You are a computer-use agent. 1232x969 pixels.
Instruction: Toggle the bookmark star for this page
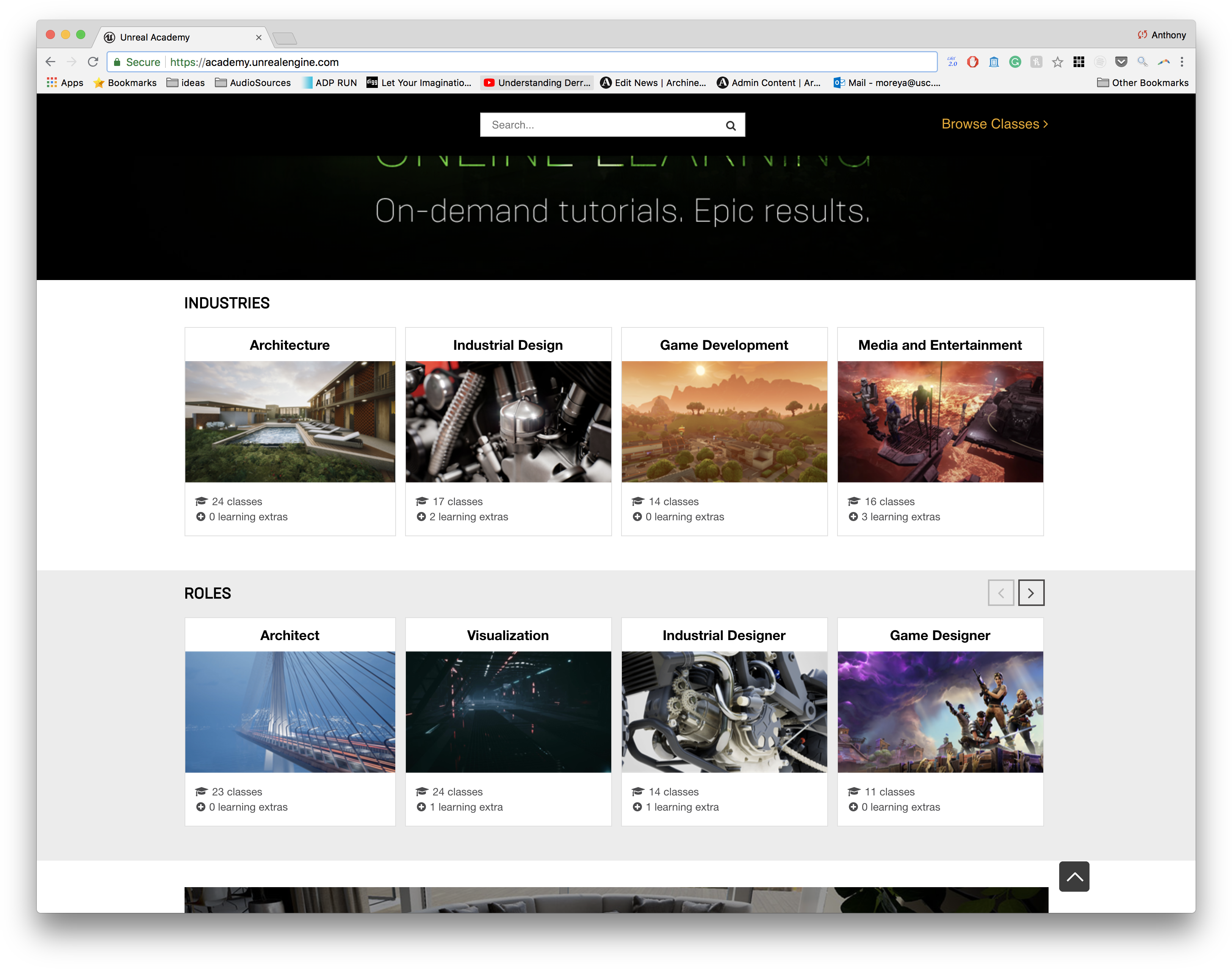1057,62
